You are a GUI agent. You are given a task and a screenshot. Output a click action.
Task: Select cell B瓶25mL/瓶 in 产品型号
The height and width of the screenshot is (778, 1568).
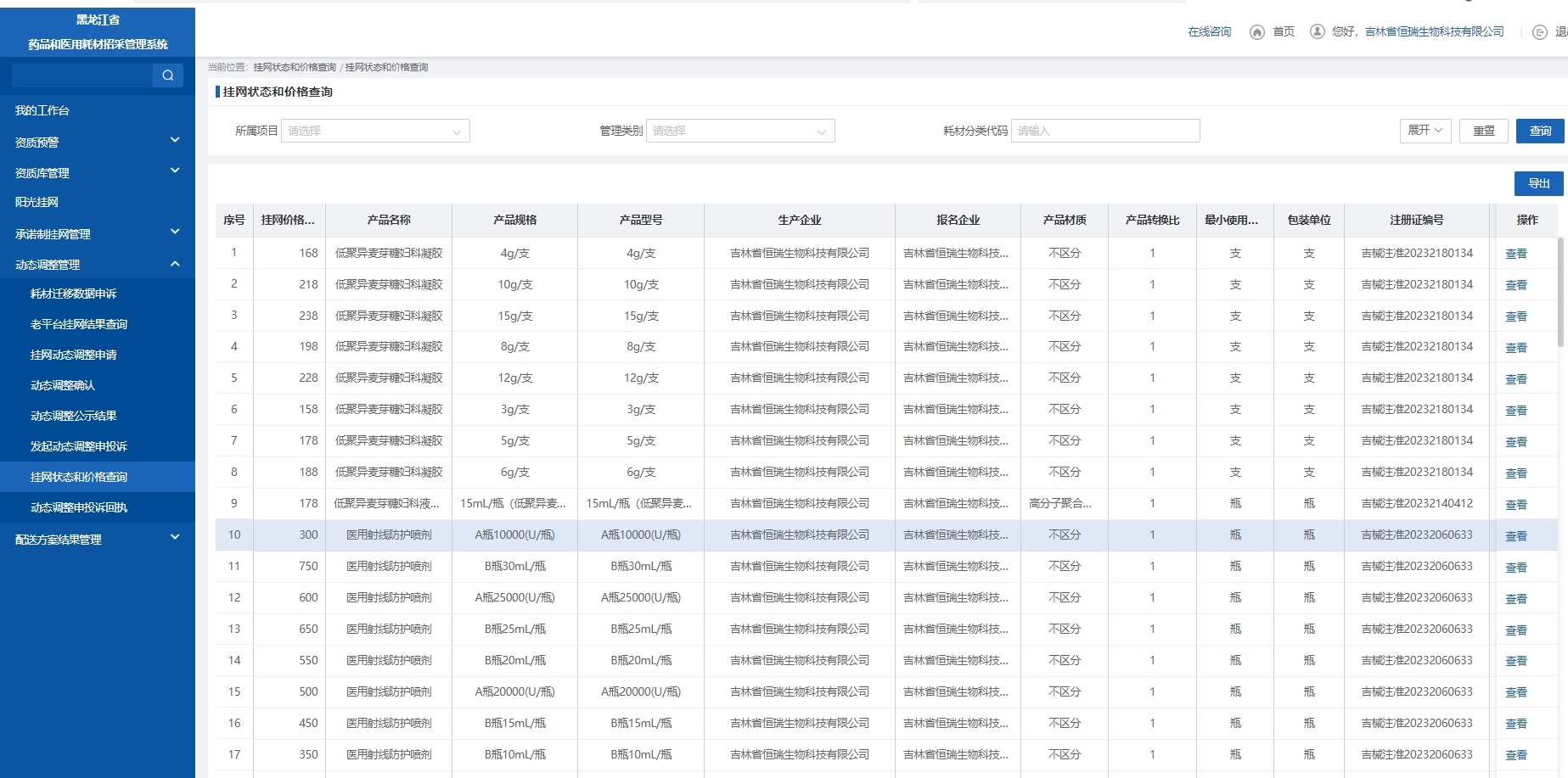641,629
